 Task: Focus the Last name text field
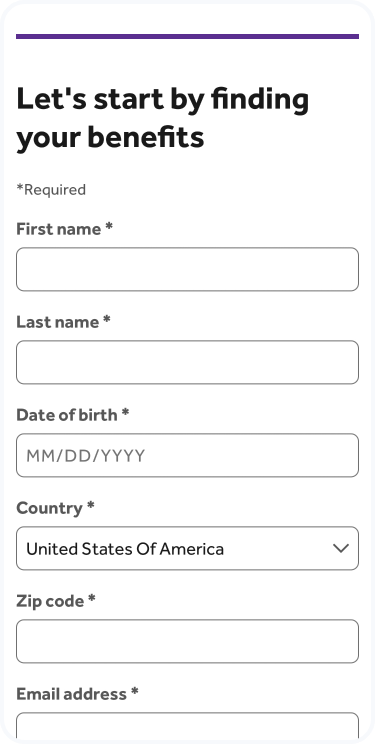point(187,362)
